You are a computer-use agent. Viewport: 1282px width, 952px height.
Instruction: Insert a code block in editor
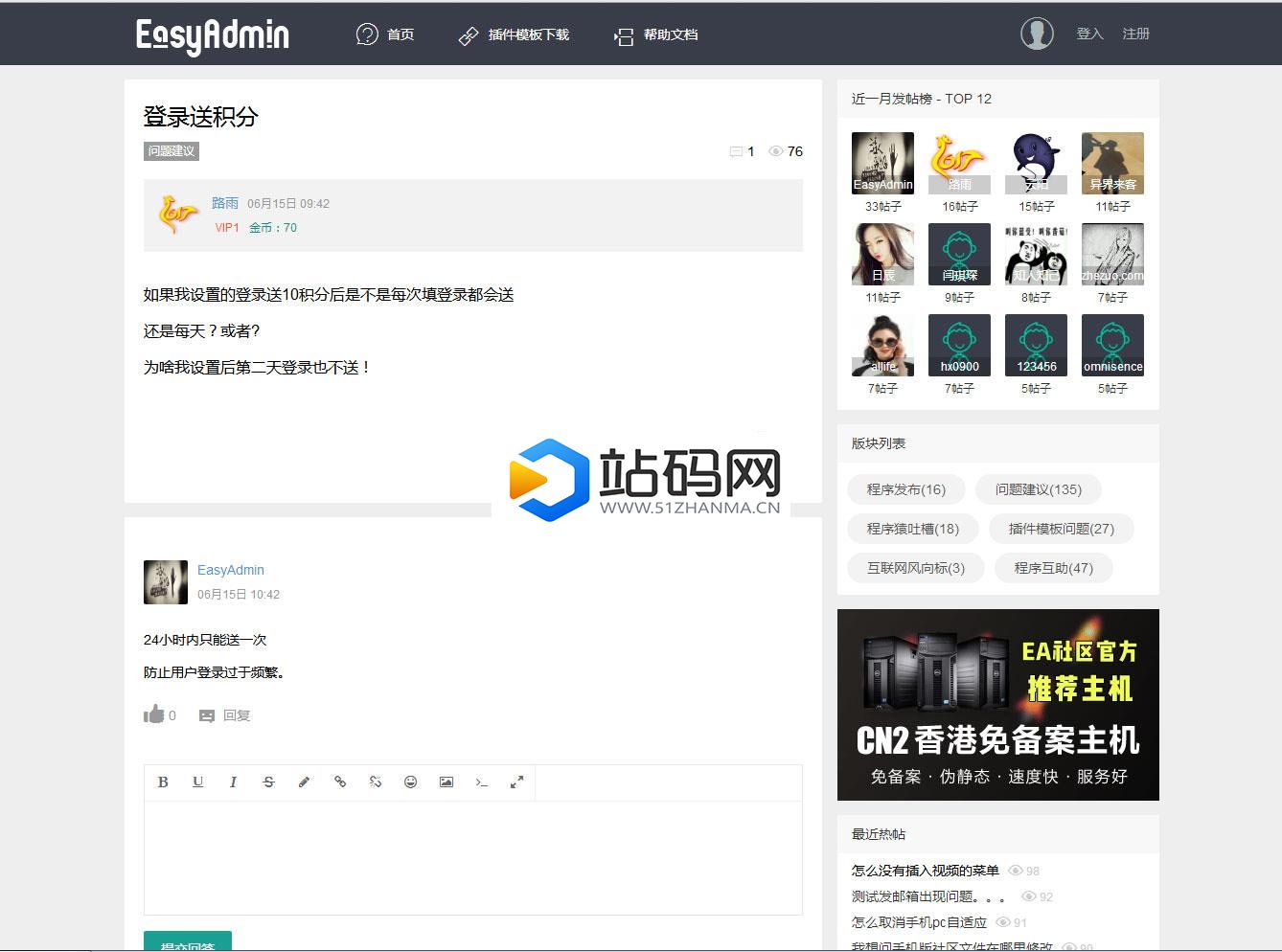point(481,782)
